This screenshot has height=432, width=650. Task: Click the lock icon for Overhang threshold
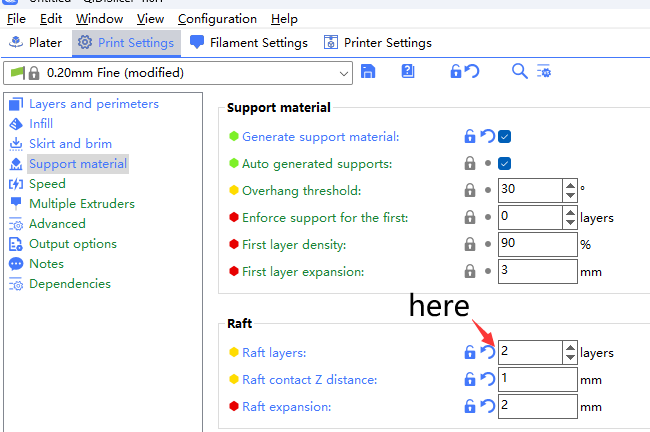(x=469, y=190)
